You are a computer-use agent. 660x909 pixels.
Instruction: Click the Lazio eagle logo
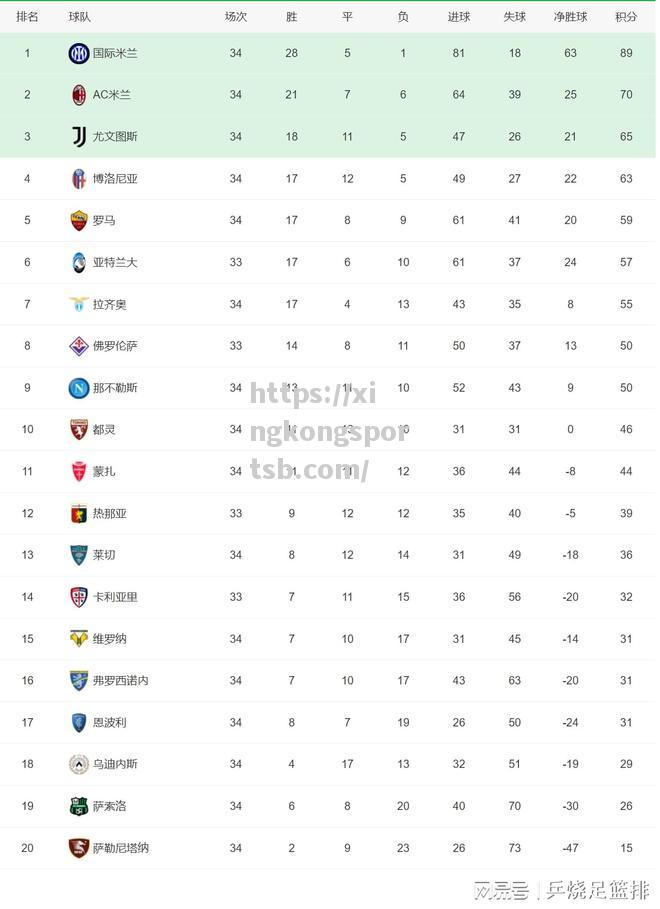coord(79,304)
